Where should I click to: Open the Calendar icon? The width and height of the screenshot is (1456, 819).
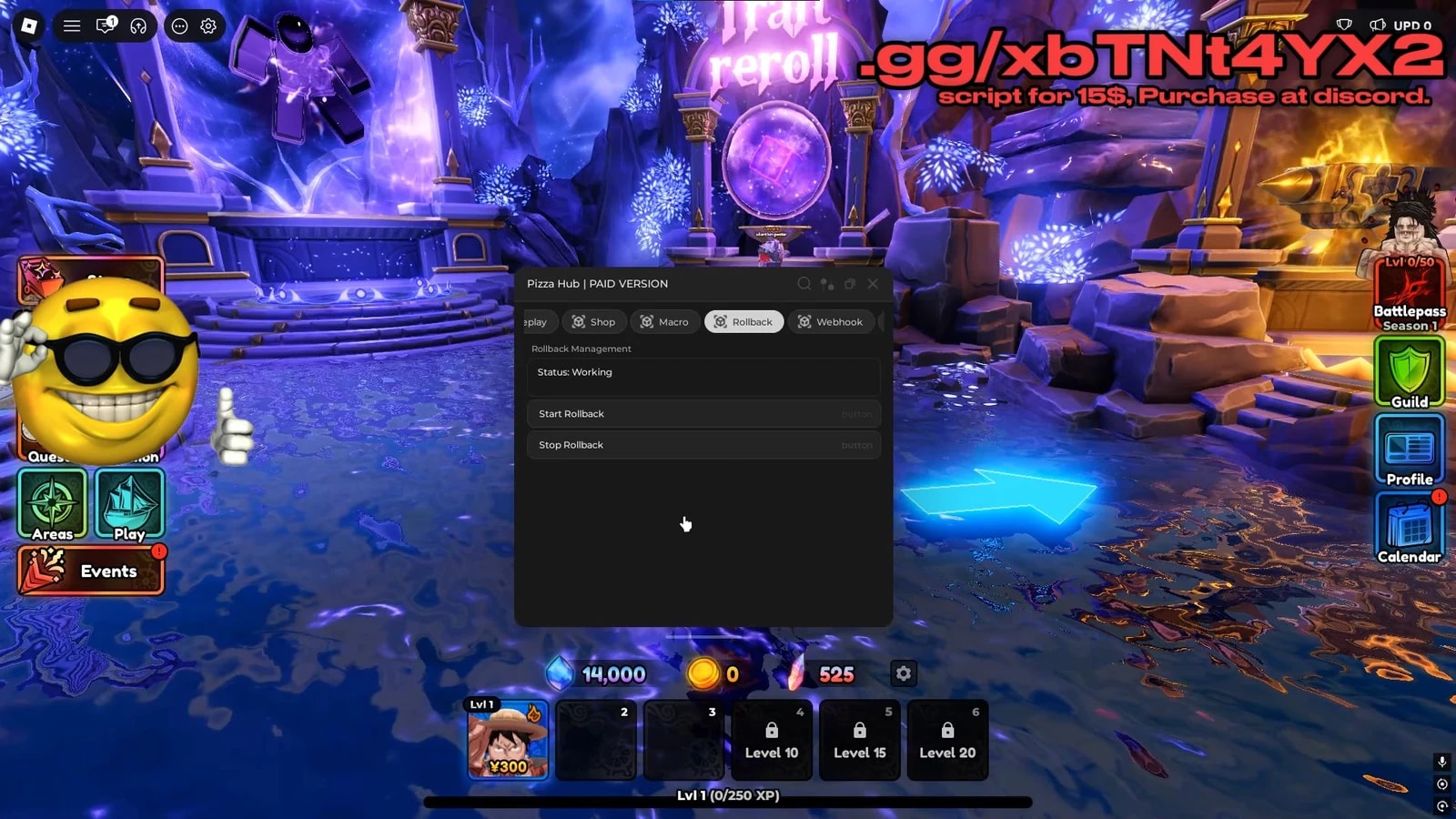tap(1409, 528)
